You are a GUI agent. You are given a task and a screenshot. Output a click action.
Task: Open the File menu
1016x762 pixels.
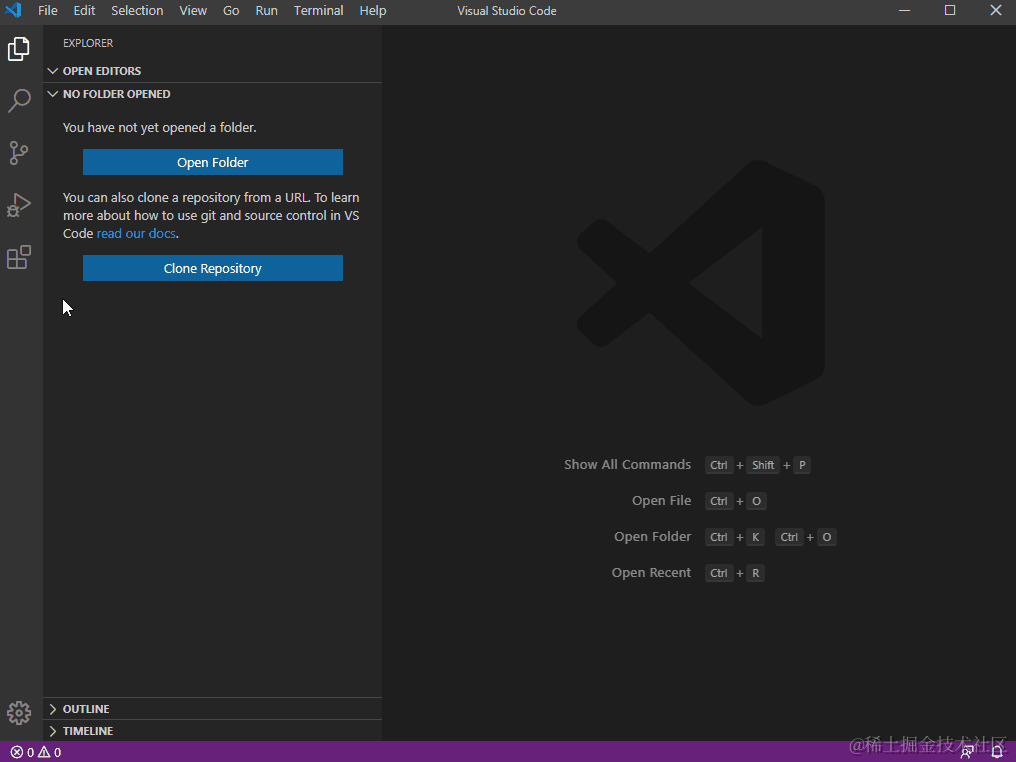click(48, 10)
